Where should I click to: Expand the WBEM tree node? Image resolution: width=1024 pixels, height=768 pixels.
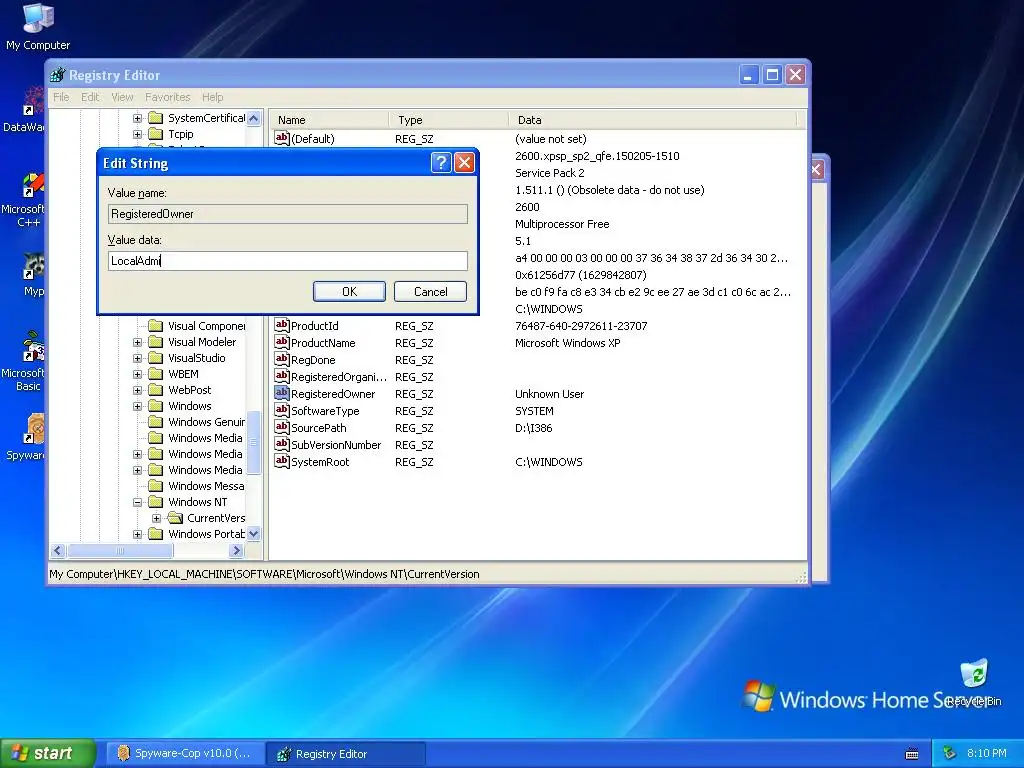coord(137,374)
